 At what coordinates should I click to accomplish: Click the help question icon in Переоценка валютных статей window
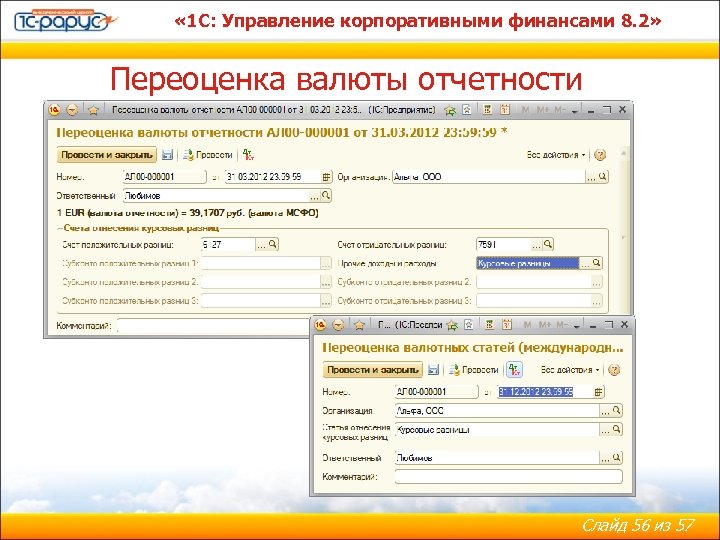[614, 370]
